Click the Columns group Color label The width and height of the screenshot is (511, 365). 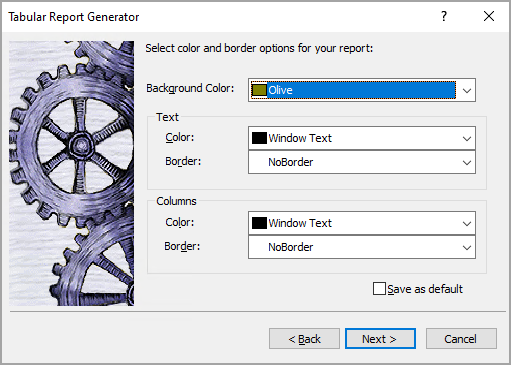point(180,222)
